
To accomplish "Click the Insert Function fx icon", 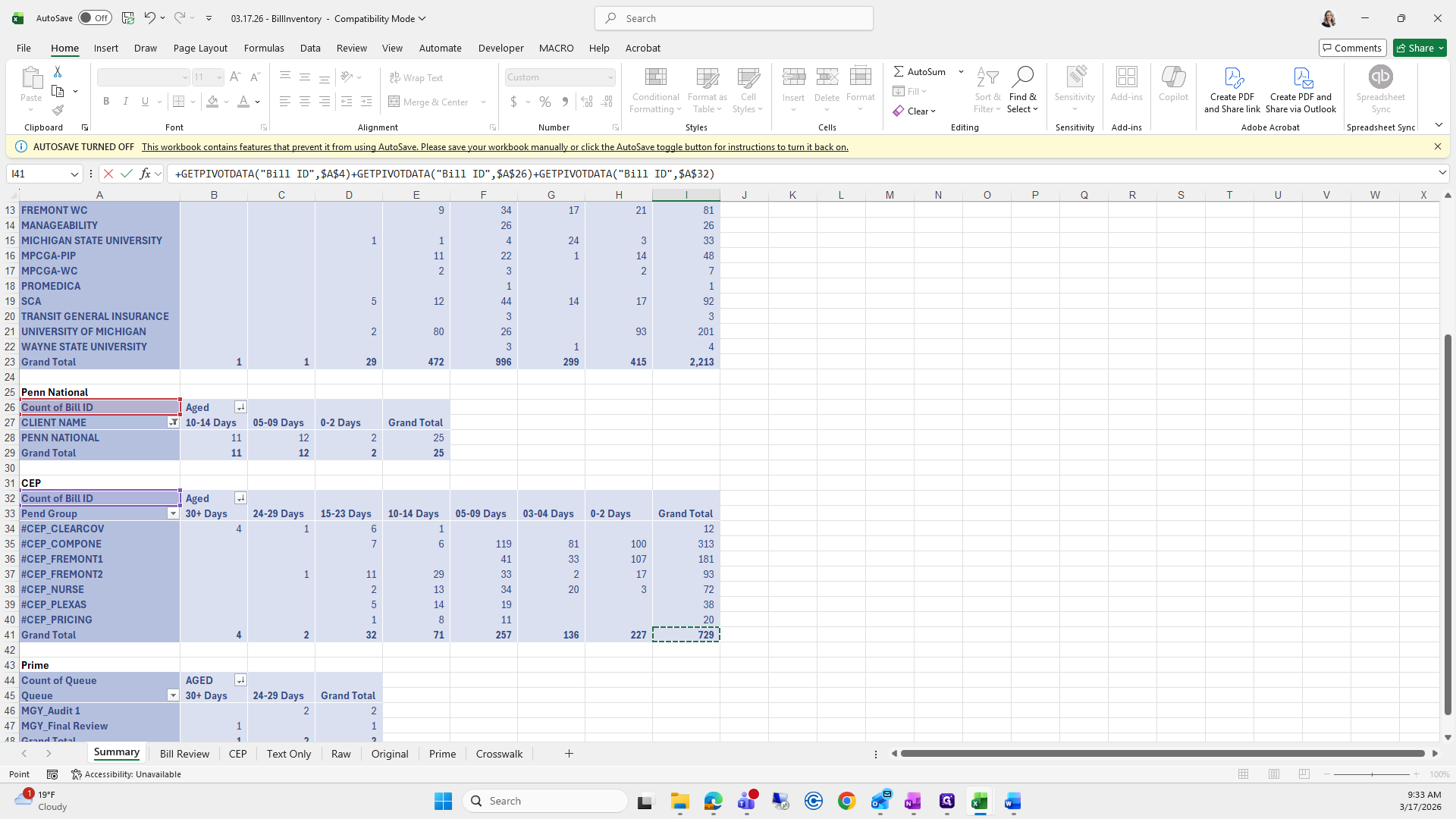I will point(146,174).
